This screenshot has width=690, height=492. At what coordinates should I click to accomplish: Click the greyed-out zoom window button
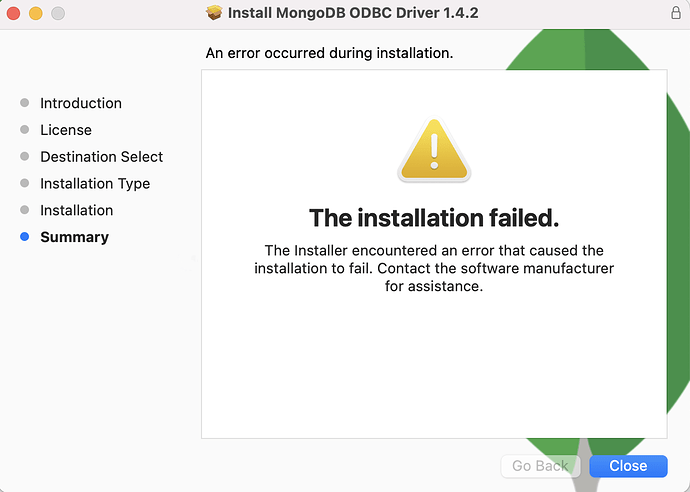(x=57, y=13)
